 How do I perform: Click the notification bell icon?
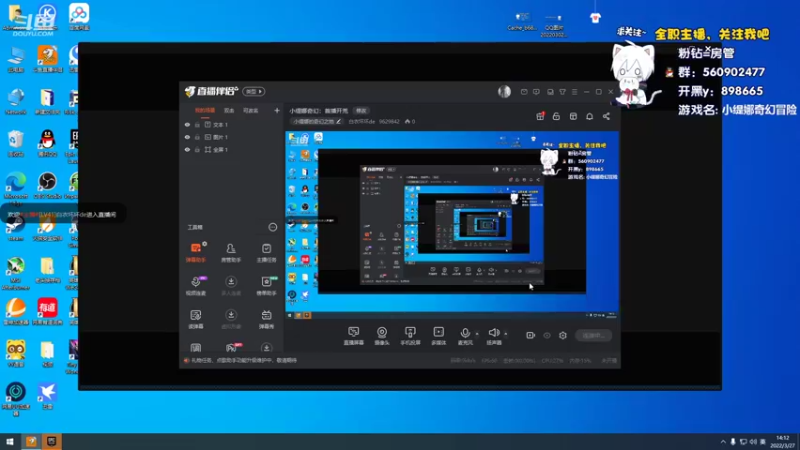pos(589,116)
